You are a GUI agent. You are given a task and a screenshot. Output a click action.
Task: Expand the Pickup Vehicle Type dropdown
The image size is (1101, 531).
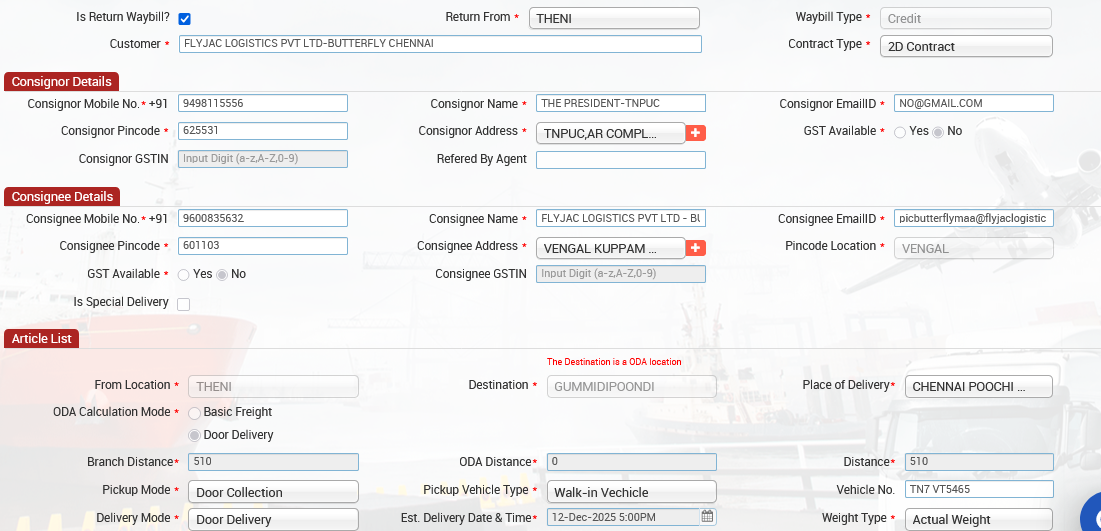631,492
